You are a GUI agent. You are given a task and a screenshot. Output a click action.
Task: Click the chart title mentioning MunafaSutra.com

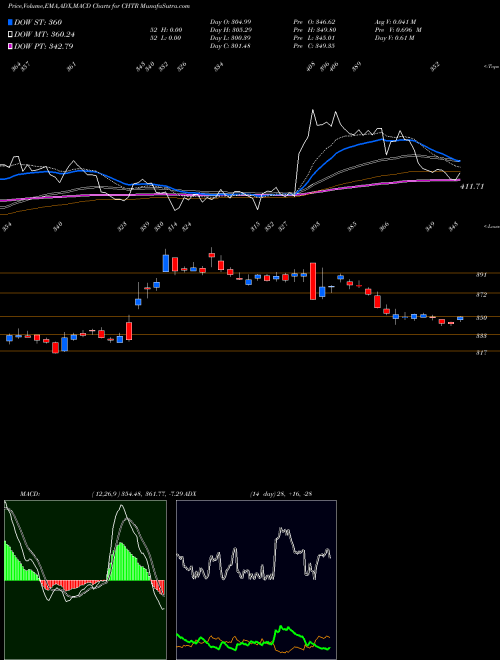(x=99, y=6)
